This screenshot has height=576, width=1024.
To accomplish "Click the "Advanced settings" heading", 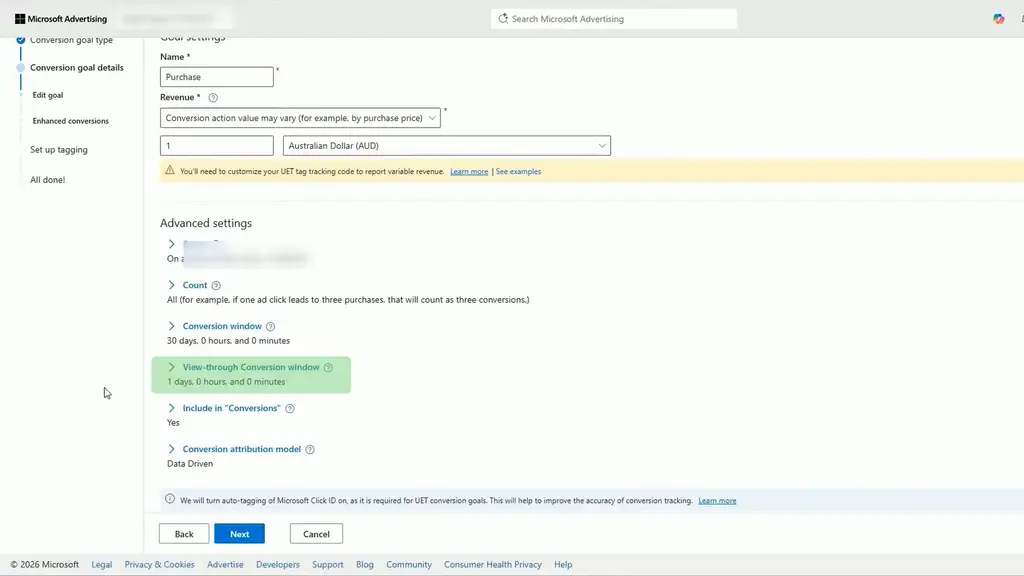I will 206,223.
